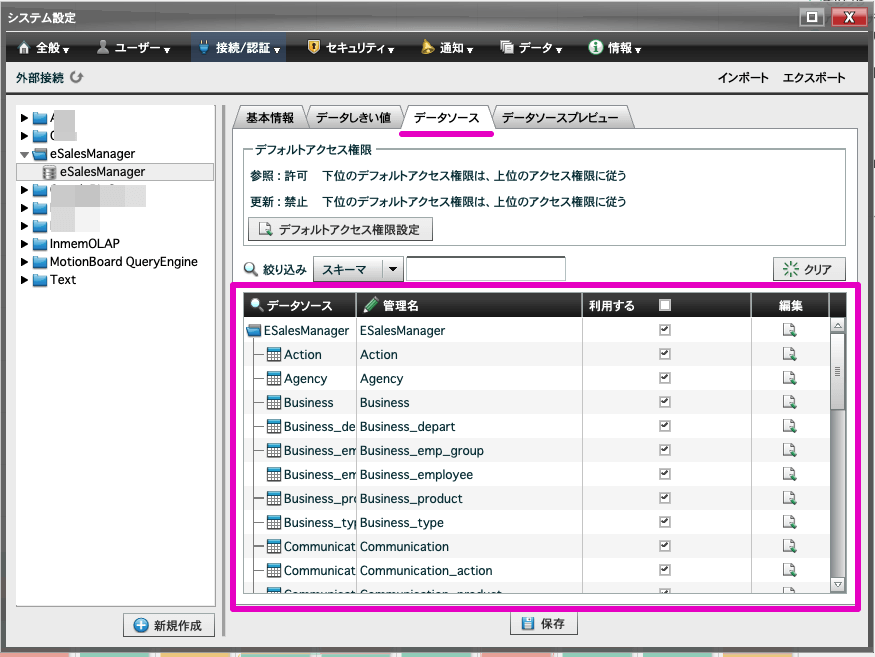Click the table icon next to Business_depart
The width and height of the screenshot is (875, 657).
pyautogui.click(x=273, y=426)
